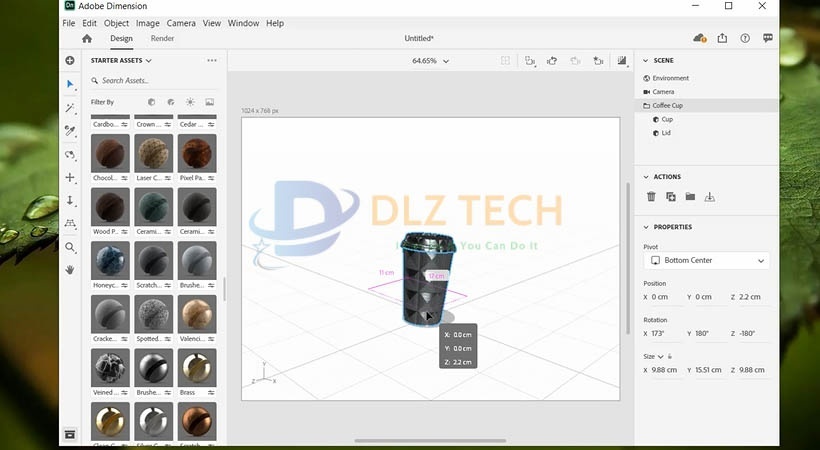Image resolution: width=820 pixels, height=450 pixels.
Task: Toggle Lights filter in Filter By
Action: (190, 102)
